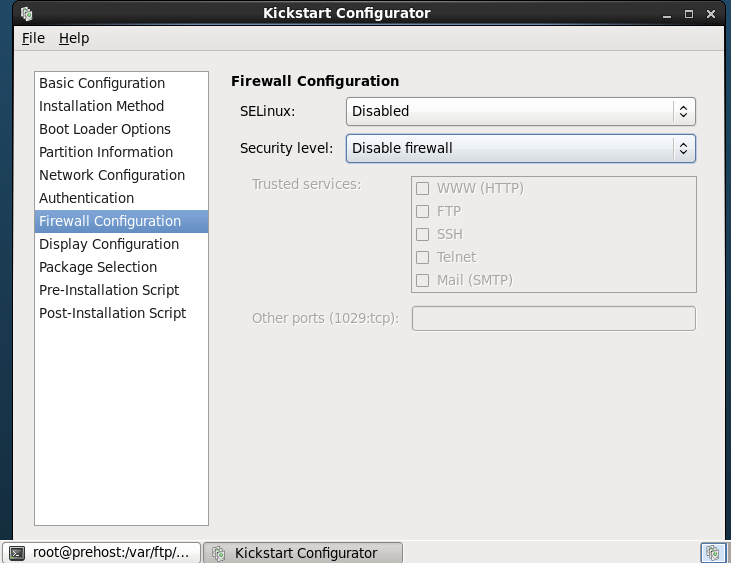The height and width of the screenshot is (563, 731).
Task: Open the File menu
Action: (33, 38)
